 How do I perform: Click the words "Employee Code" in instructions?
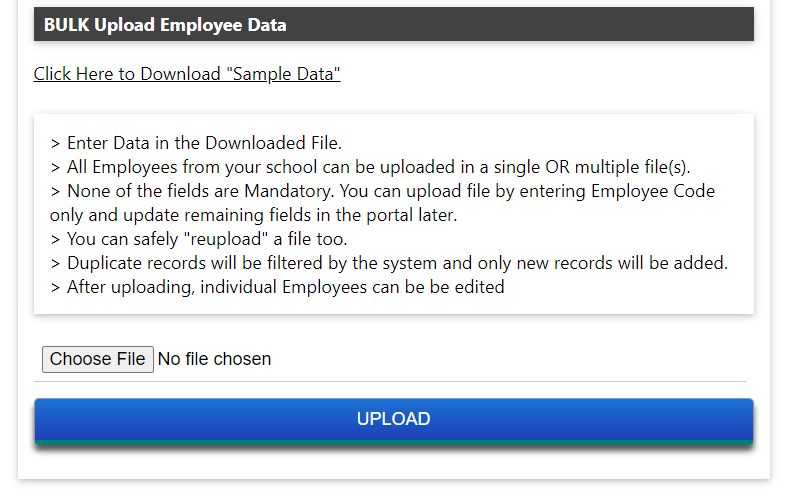point(653,191)
